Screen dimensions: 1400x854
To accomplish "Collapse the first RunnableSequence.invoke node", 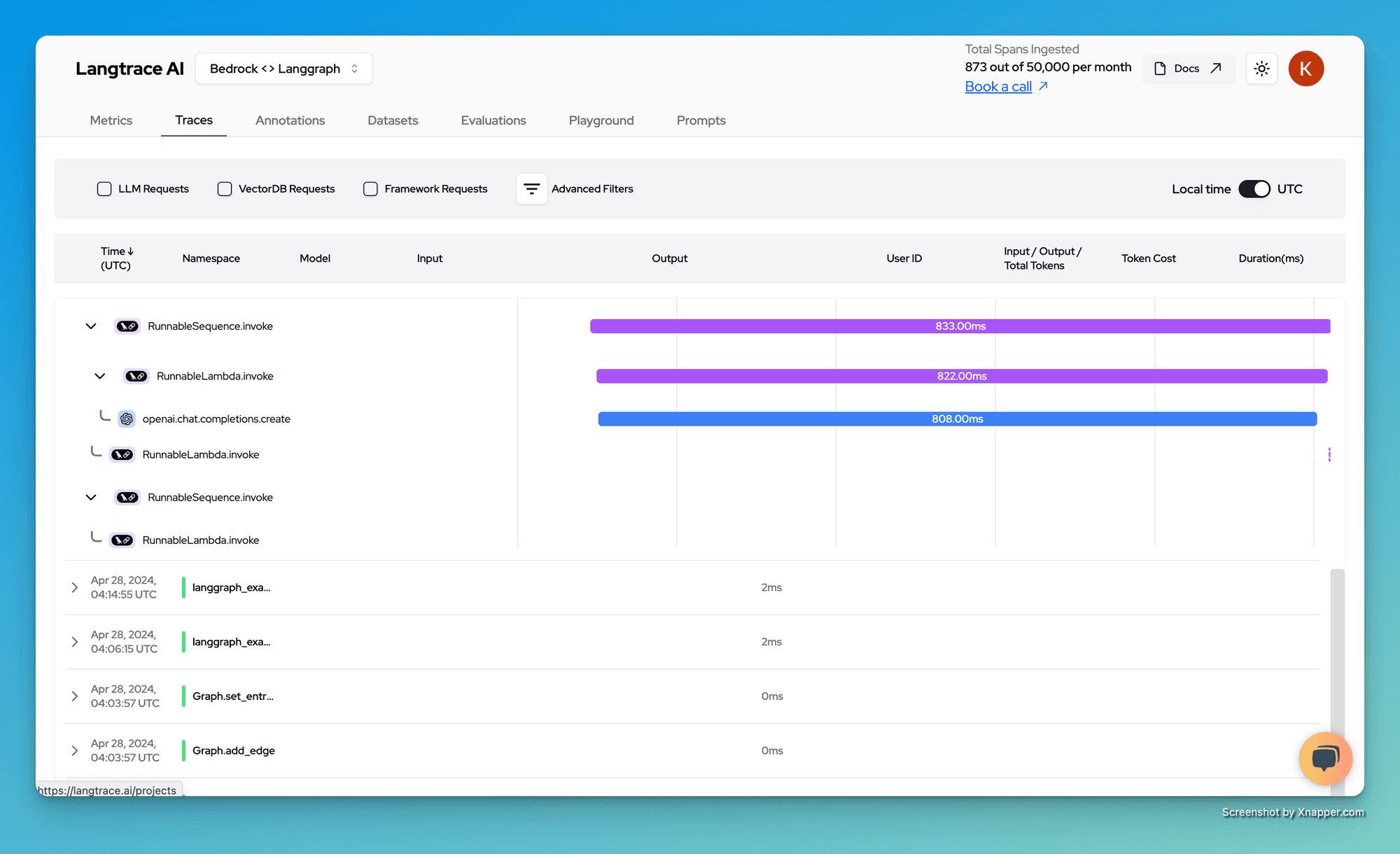I will coord(91,326).
